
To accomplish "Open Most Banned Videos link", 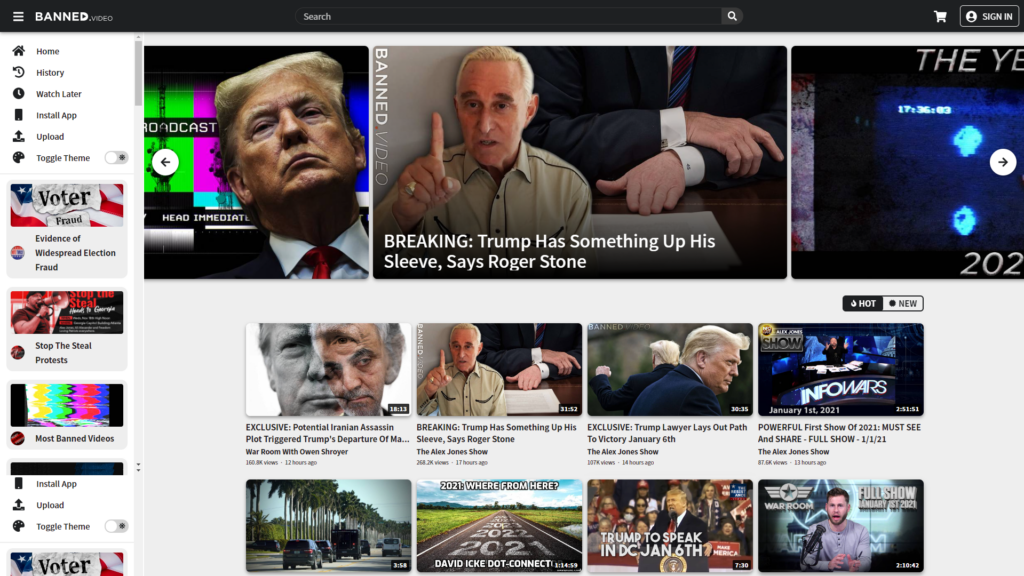I will [x=74, y=439].
